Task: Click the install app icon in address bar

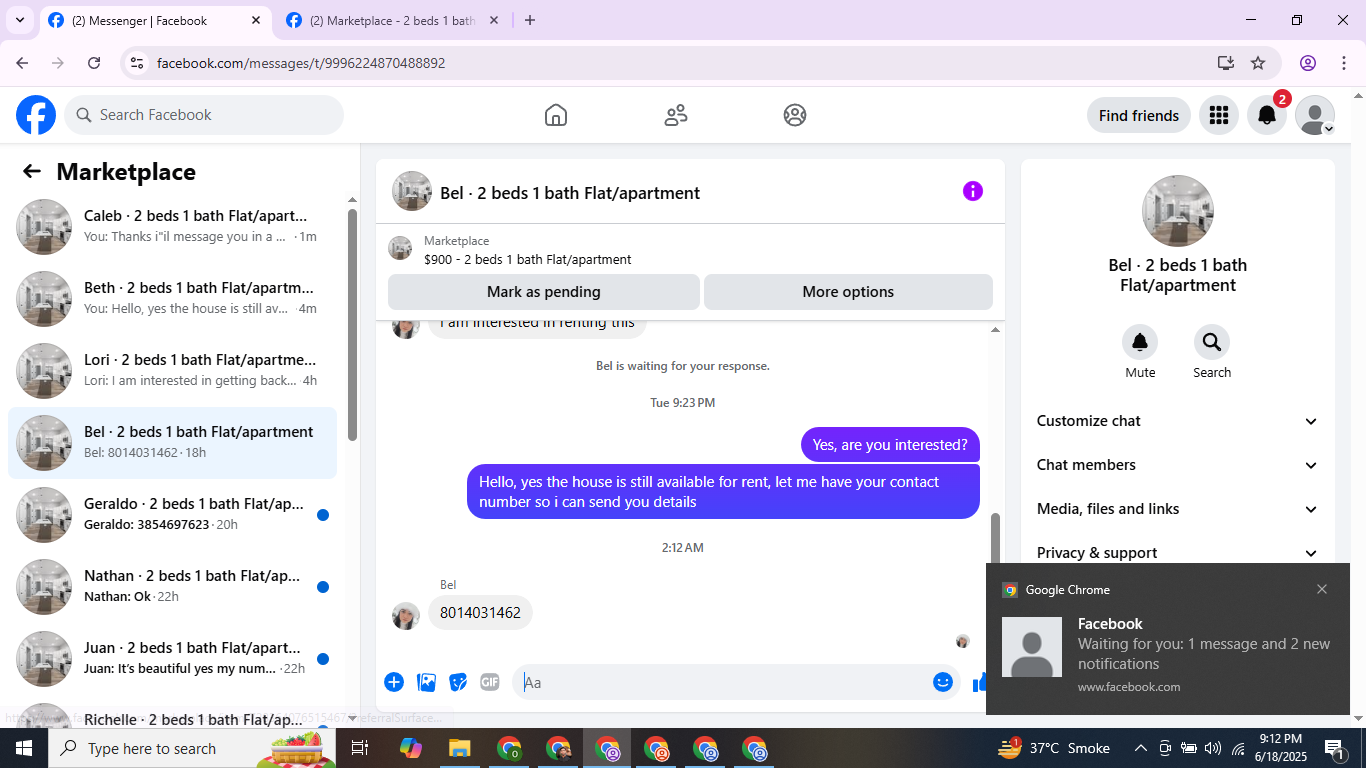Action: tap(1226, 63)
